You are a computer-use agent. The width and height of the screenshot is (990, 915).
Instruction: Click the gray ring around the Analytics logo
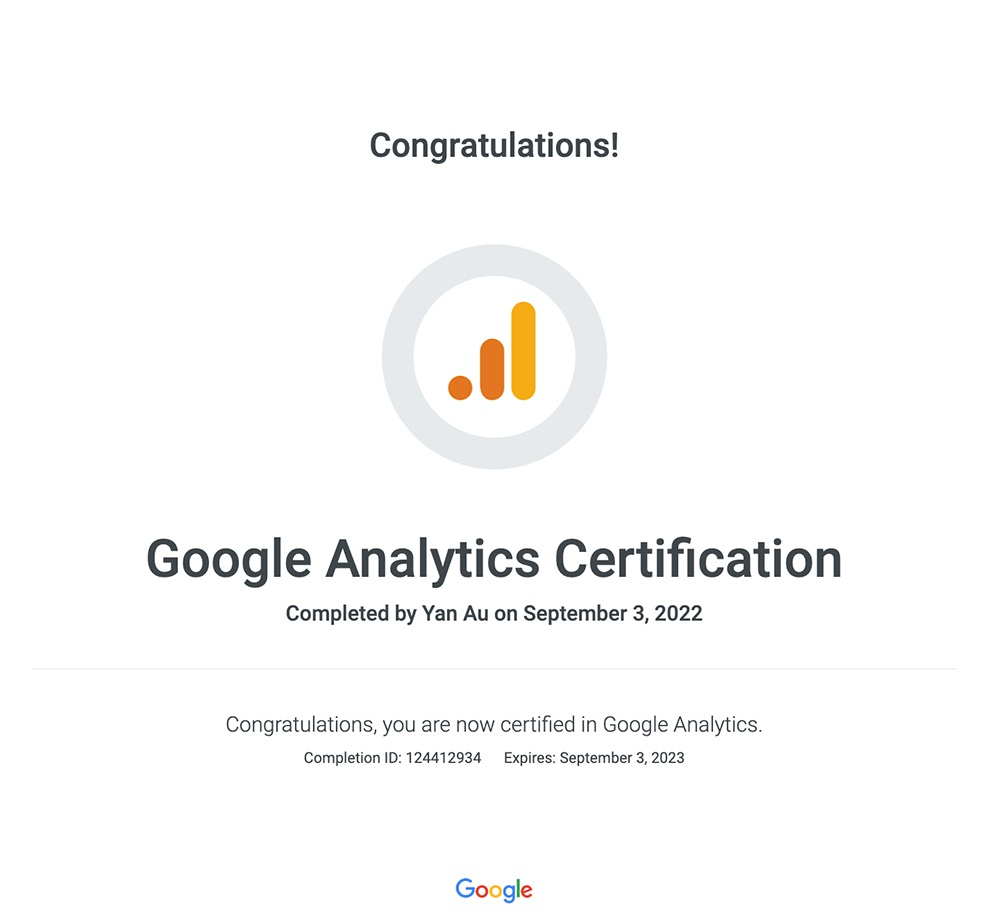click(398, 356)
